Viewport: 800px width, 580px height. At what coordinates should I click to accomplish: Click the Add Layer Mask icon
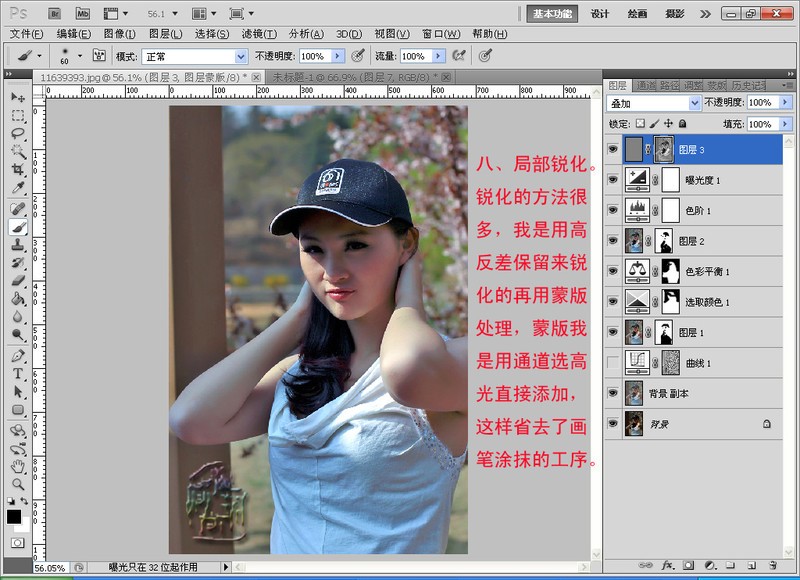tap(688, 565)
